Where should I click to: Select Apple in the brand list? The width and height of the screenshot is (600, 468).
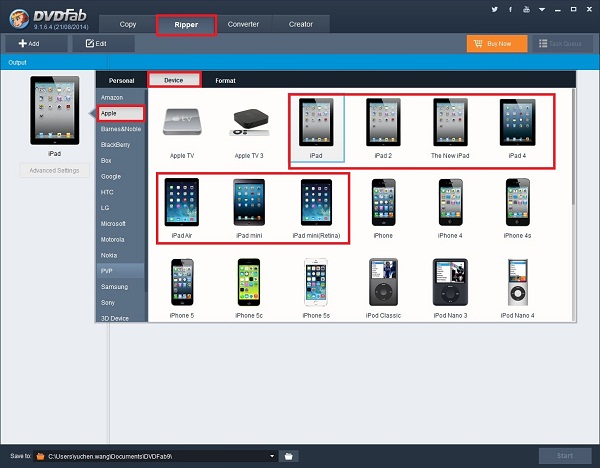pyautogui.click(x=121, y=113)
